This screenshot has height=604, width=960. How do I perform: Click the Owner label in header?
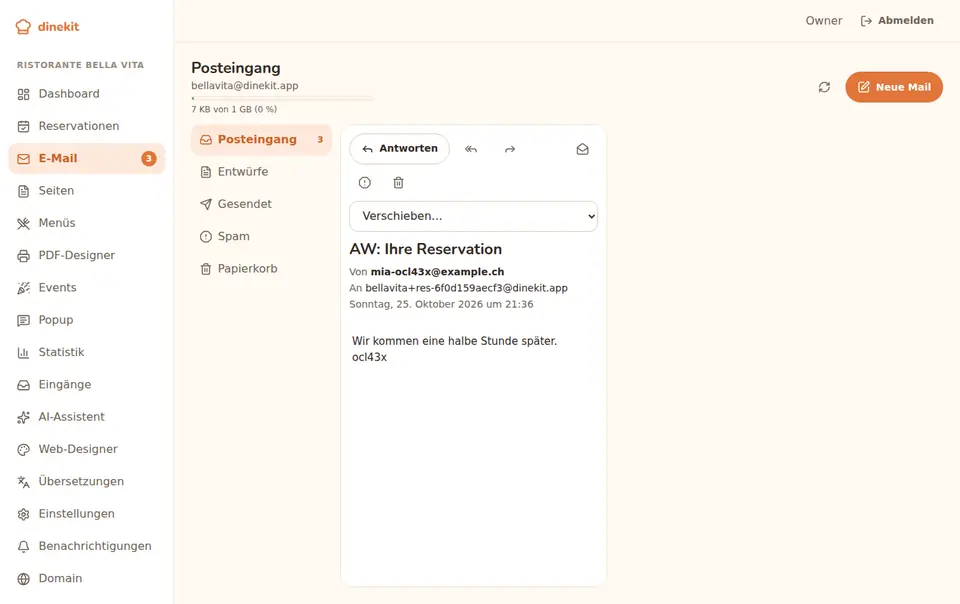[823, 21]
